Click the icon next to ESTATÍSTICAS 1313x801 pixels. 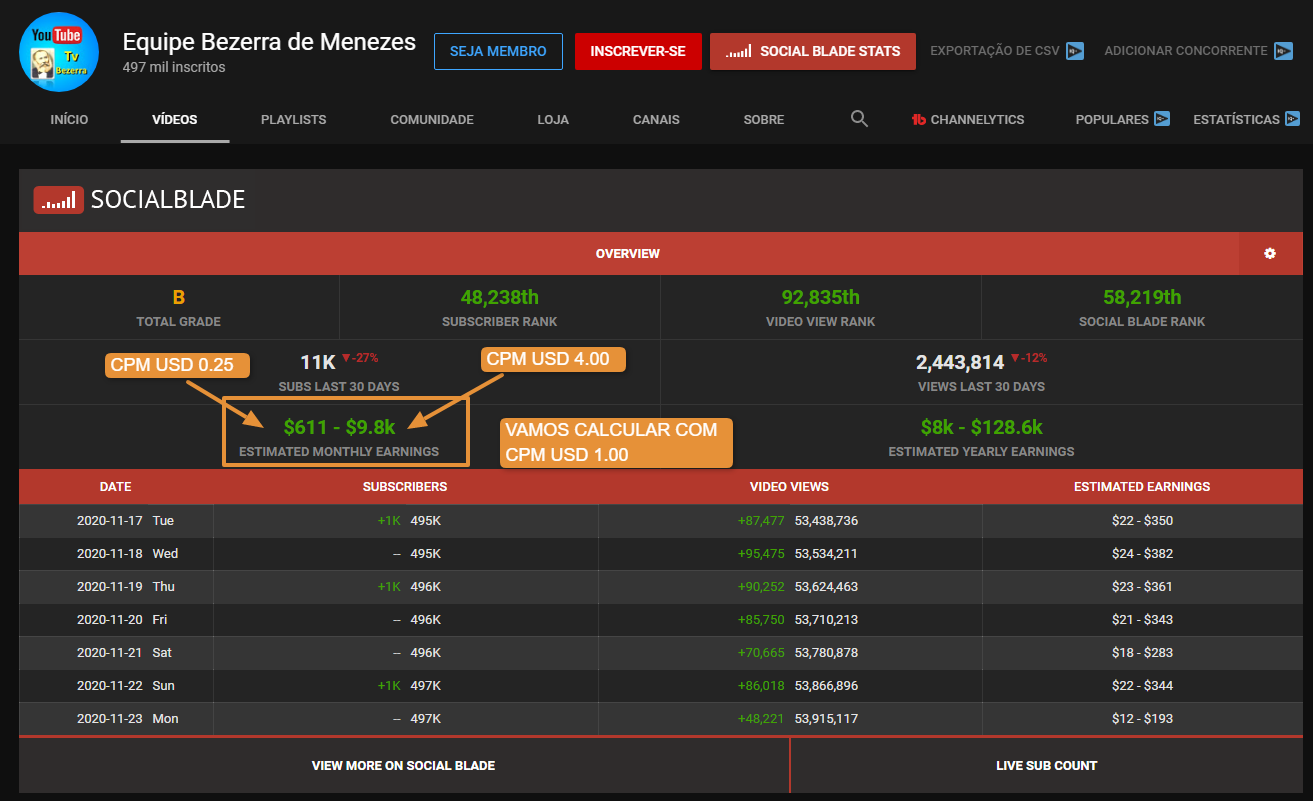(1292, 119)
